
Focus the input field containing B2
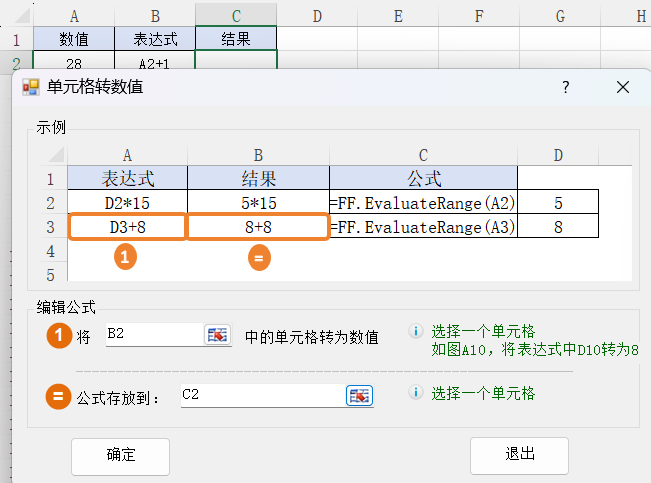152,335
